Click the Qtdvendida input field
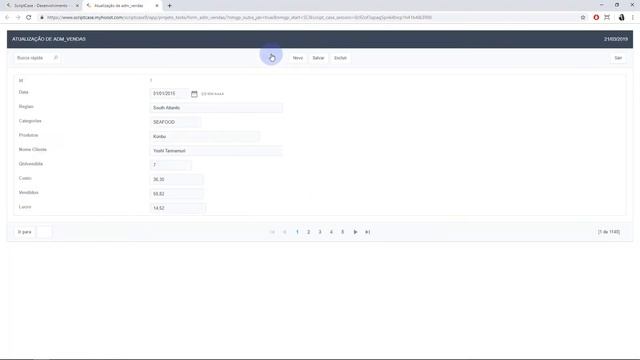 170,165
